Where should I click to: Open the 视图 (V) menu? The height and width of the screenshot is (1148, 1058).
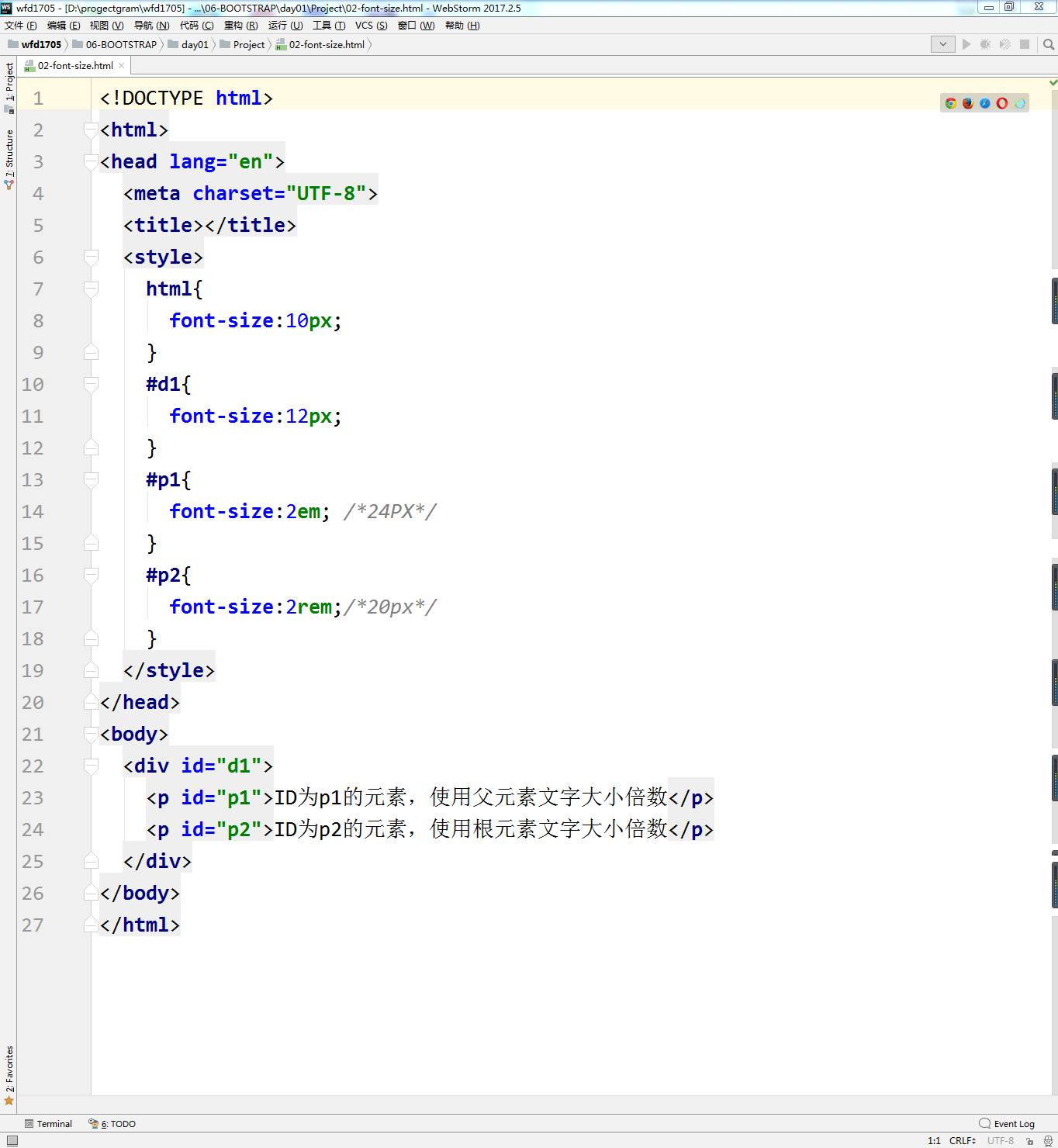tap(107, 26)
